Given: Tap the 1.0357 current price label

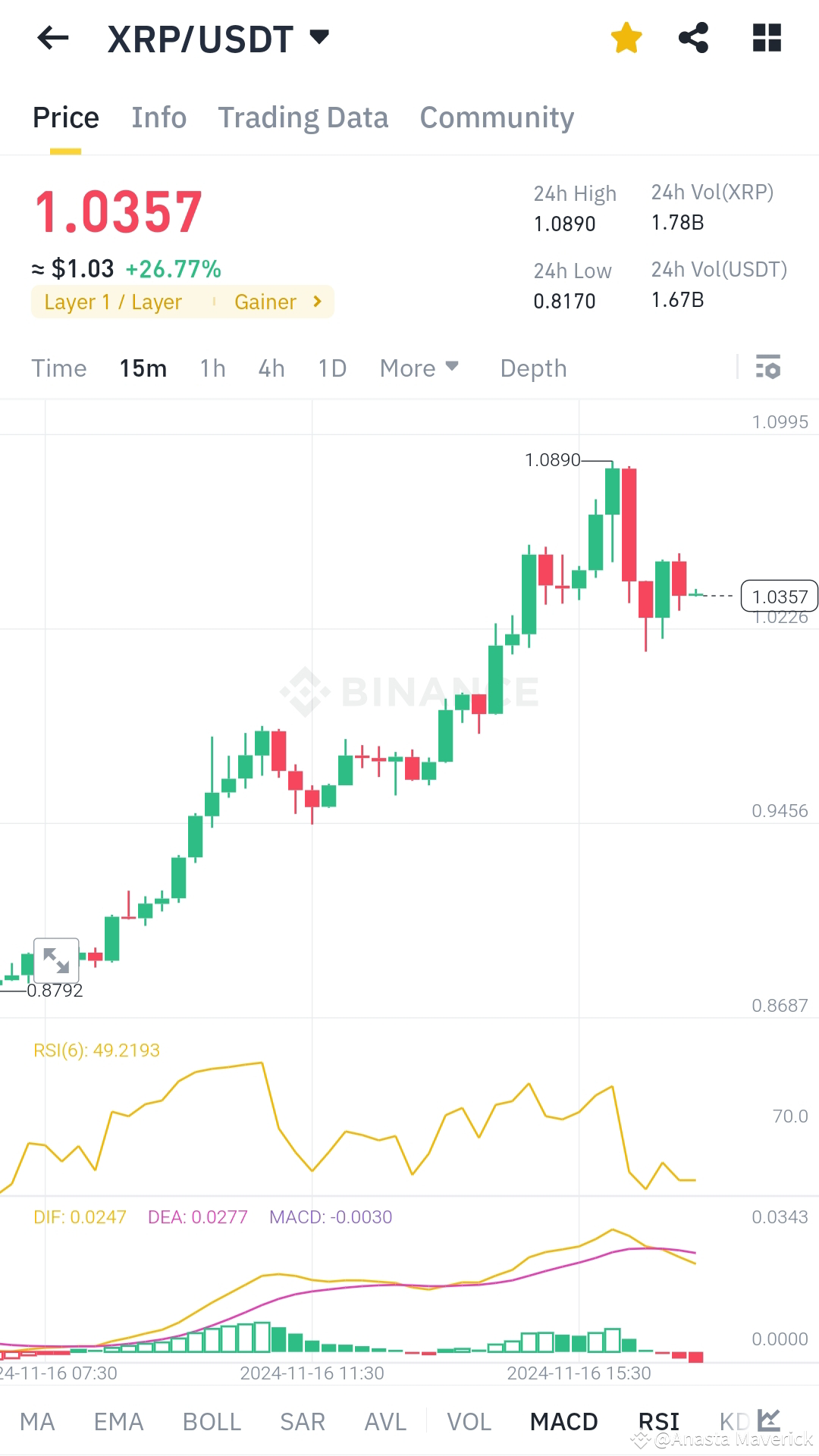Looking at the screenshot, I should tap(778, 596).
